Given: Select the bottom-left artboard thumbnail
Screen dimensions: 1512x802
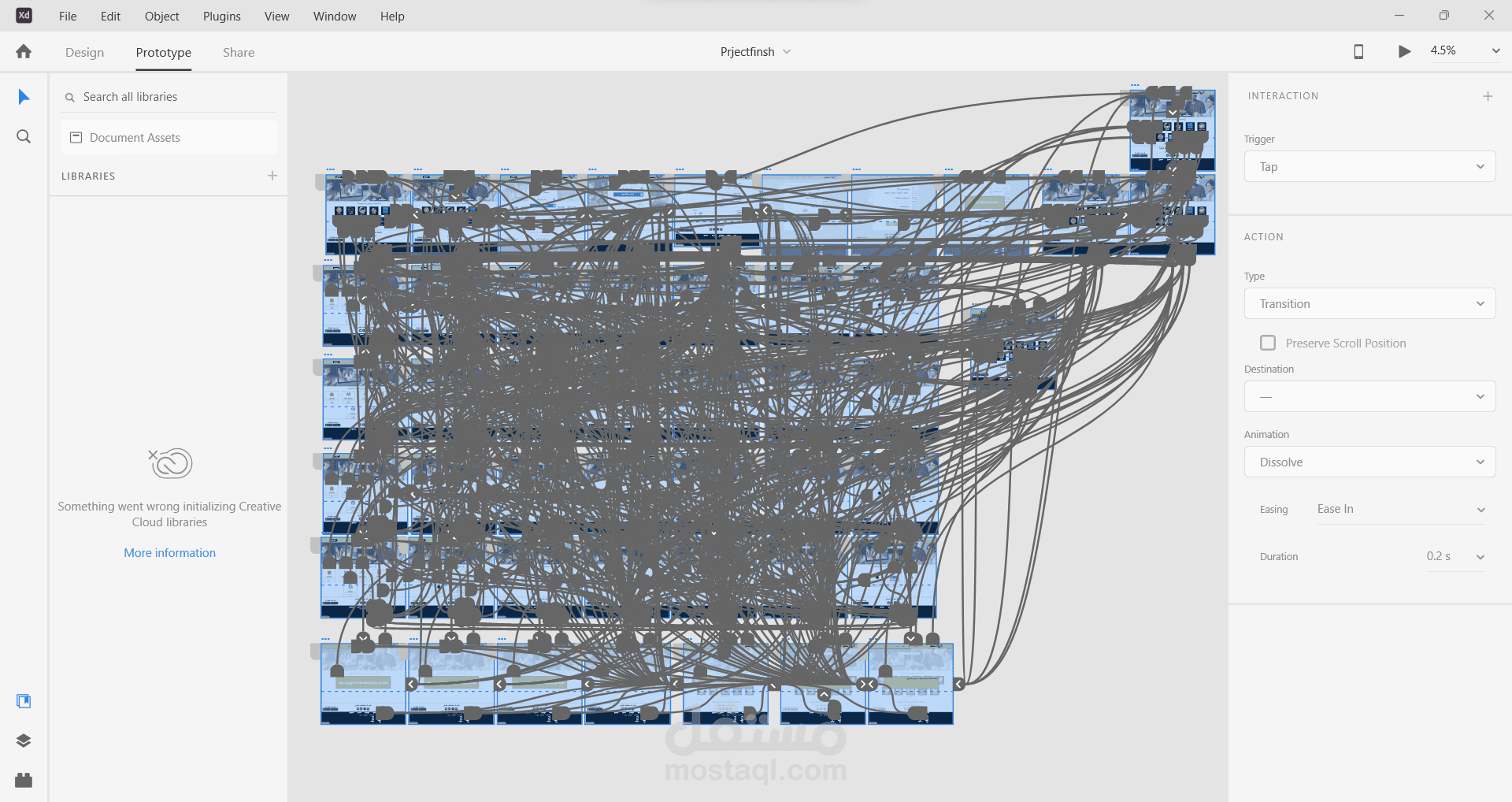Looking at the screenshot, I should coord(363,684).
